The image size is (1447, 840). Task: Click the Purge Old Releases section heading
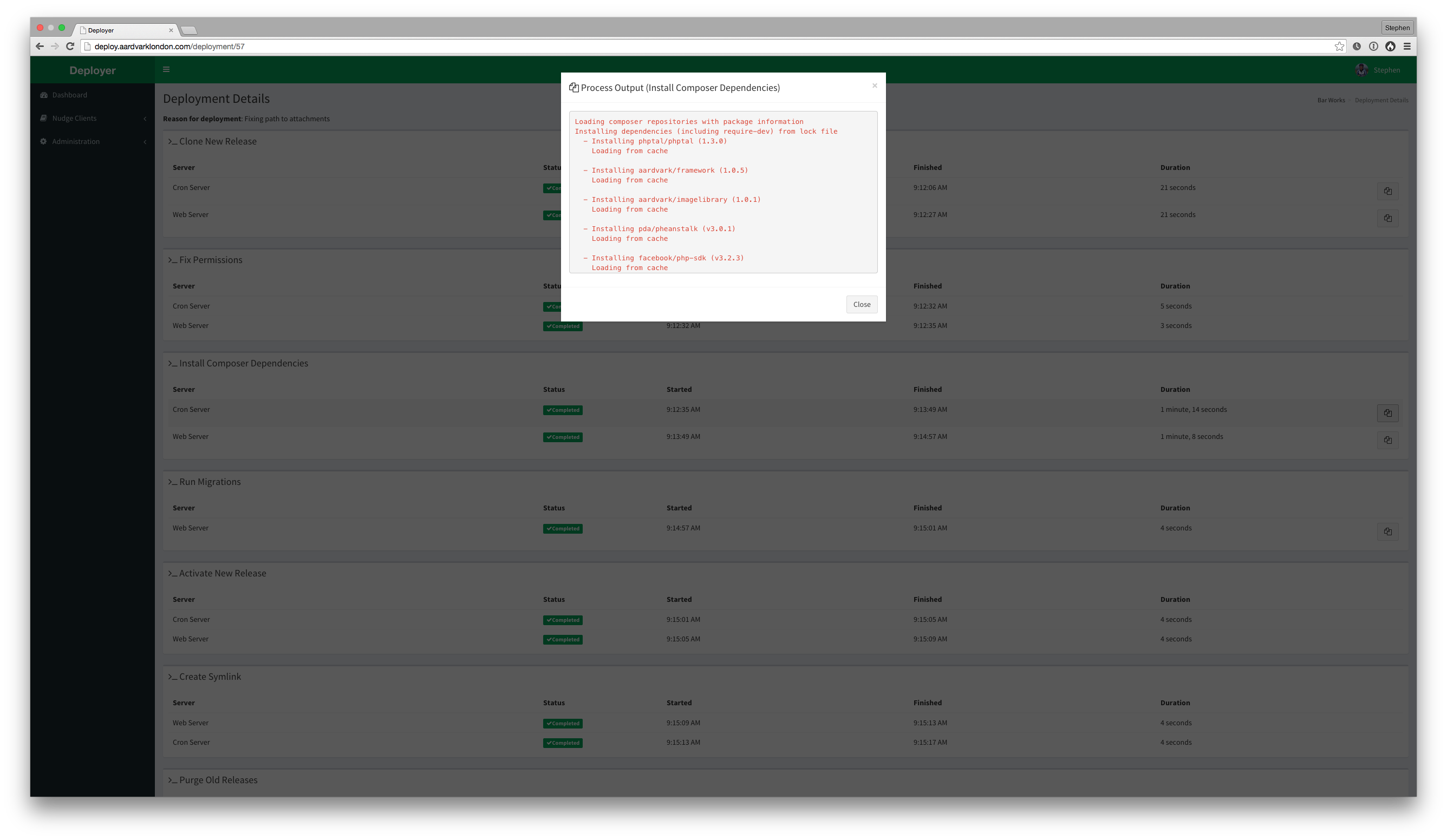click(218, 780)
